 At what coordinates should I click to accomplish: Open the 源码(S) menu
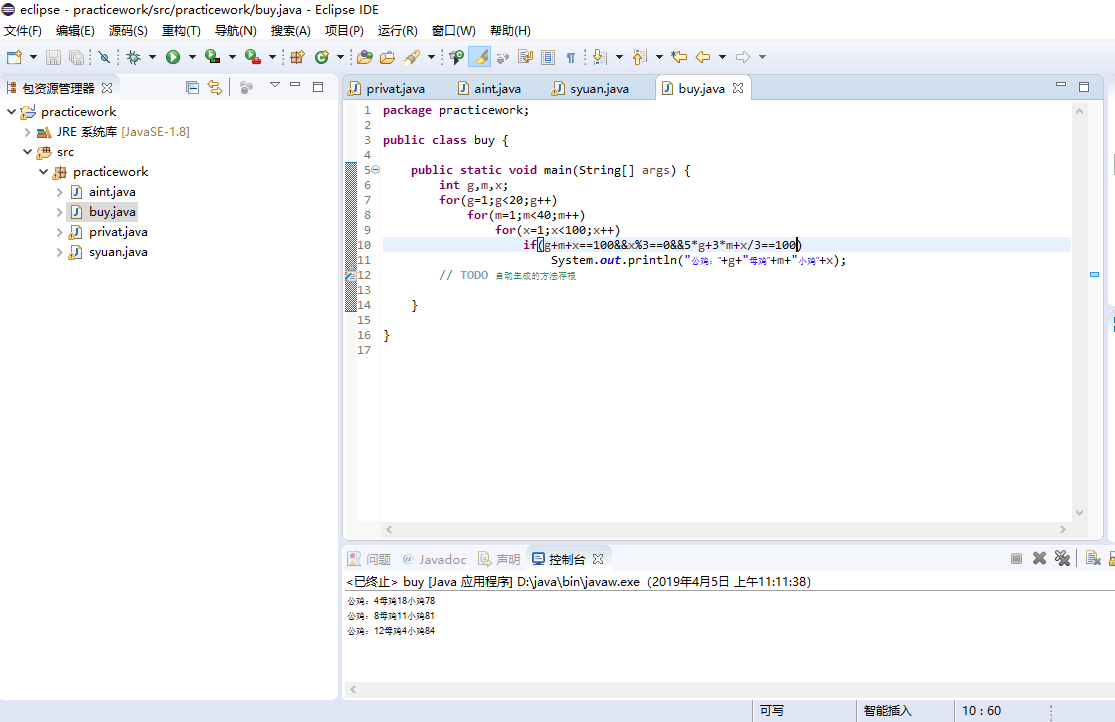128,31
